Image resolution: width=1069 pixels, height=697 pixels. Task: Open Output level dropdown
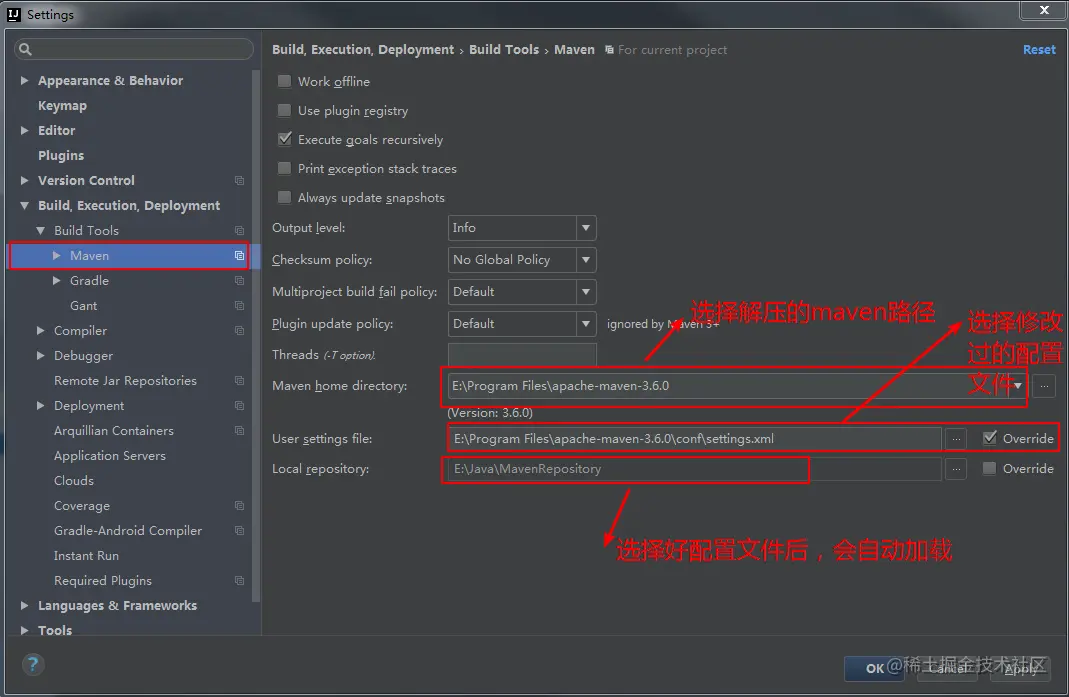[586, 228]
